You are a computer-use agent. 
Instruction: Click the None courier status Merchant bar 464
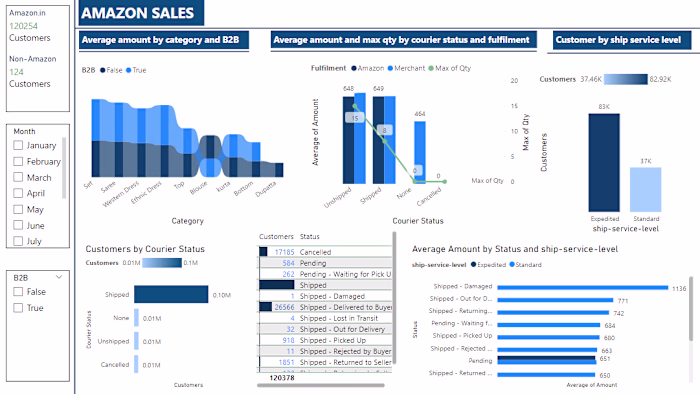420,152
